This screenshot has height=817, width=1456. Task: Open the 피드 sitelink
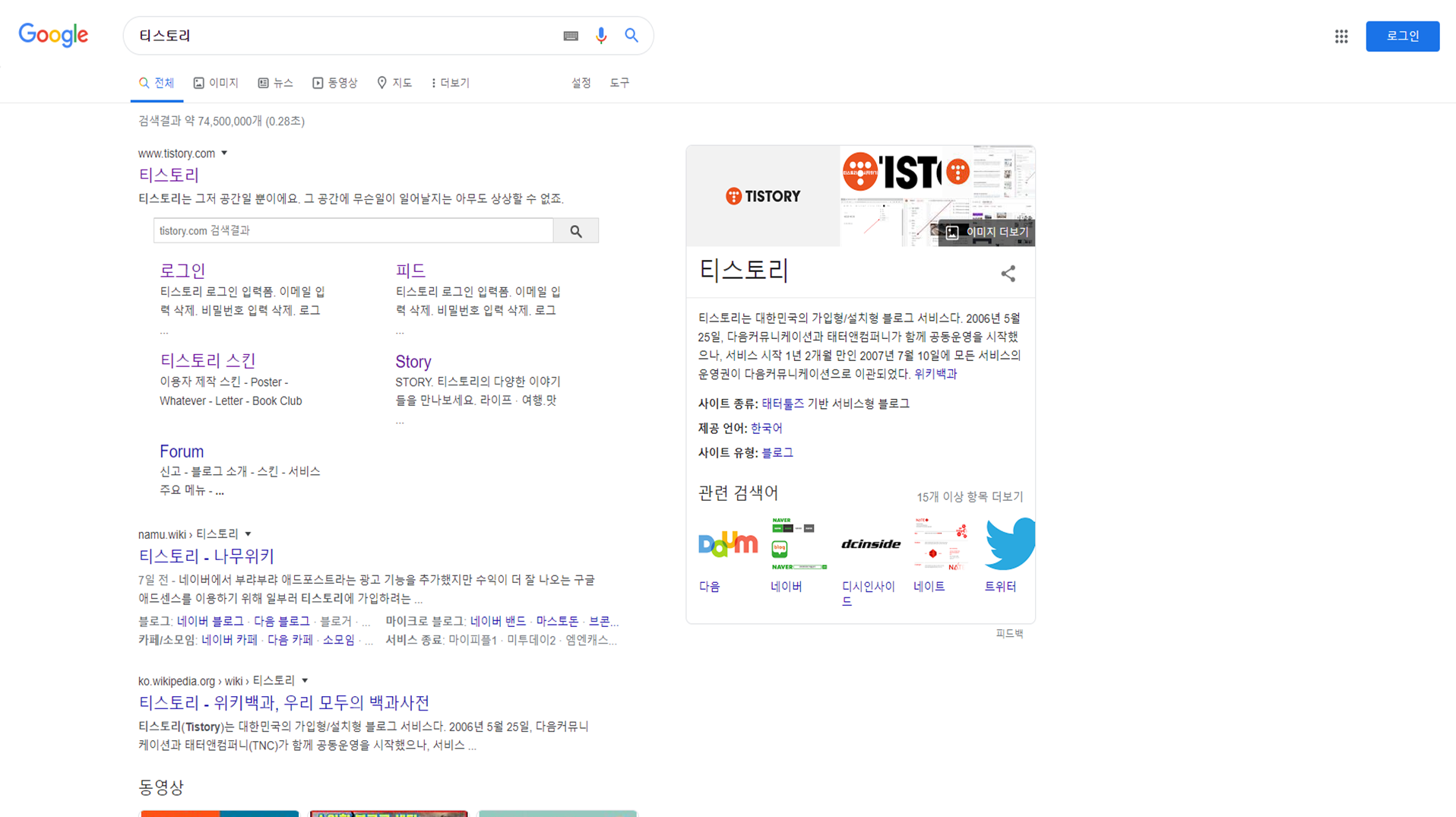(x=410, y=271)
